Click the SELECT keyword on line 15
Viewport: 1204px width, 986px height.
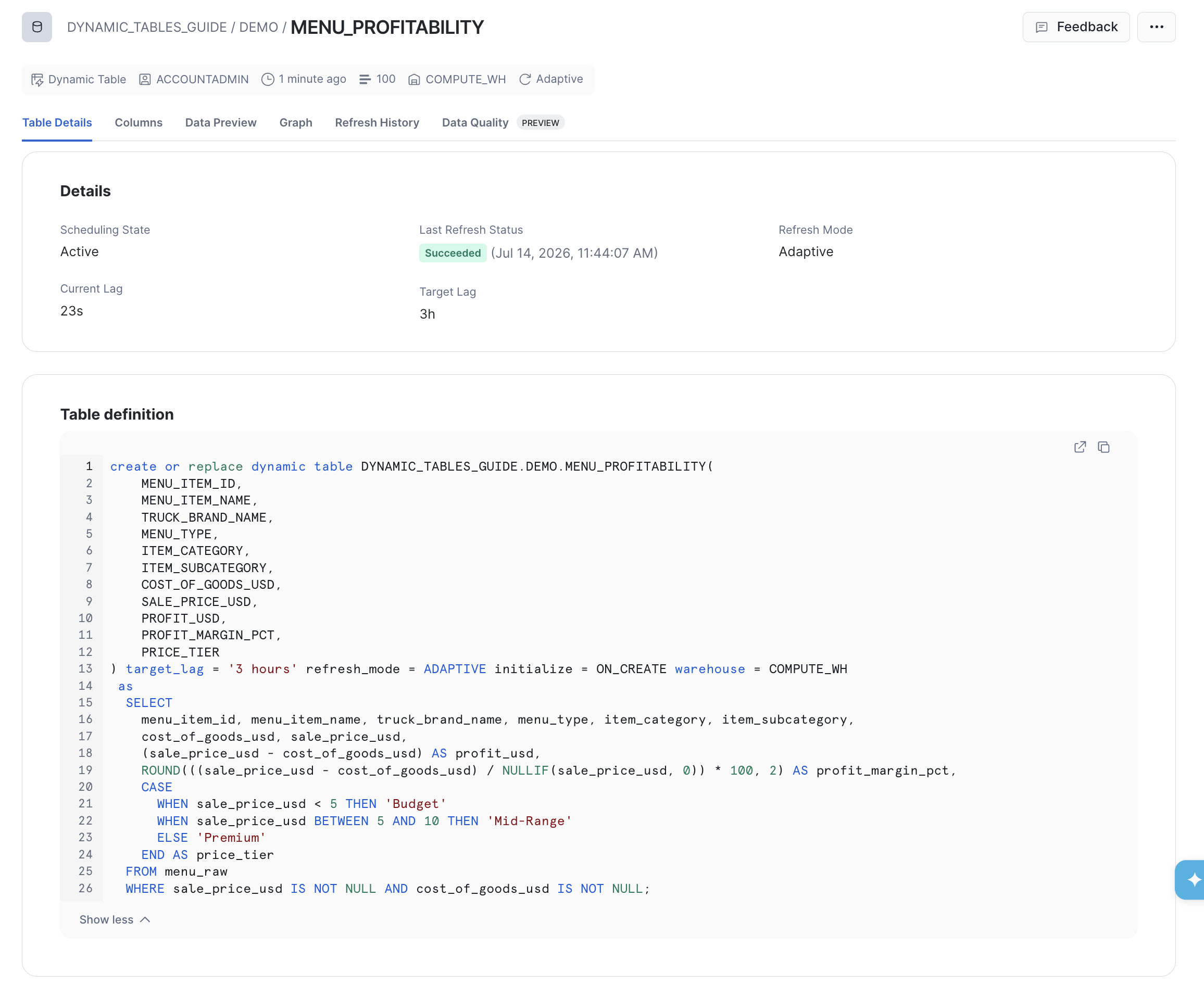tap(149, 703)
